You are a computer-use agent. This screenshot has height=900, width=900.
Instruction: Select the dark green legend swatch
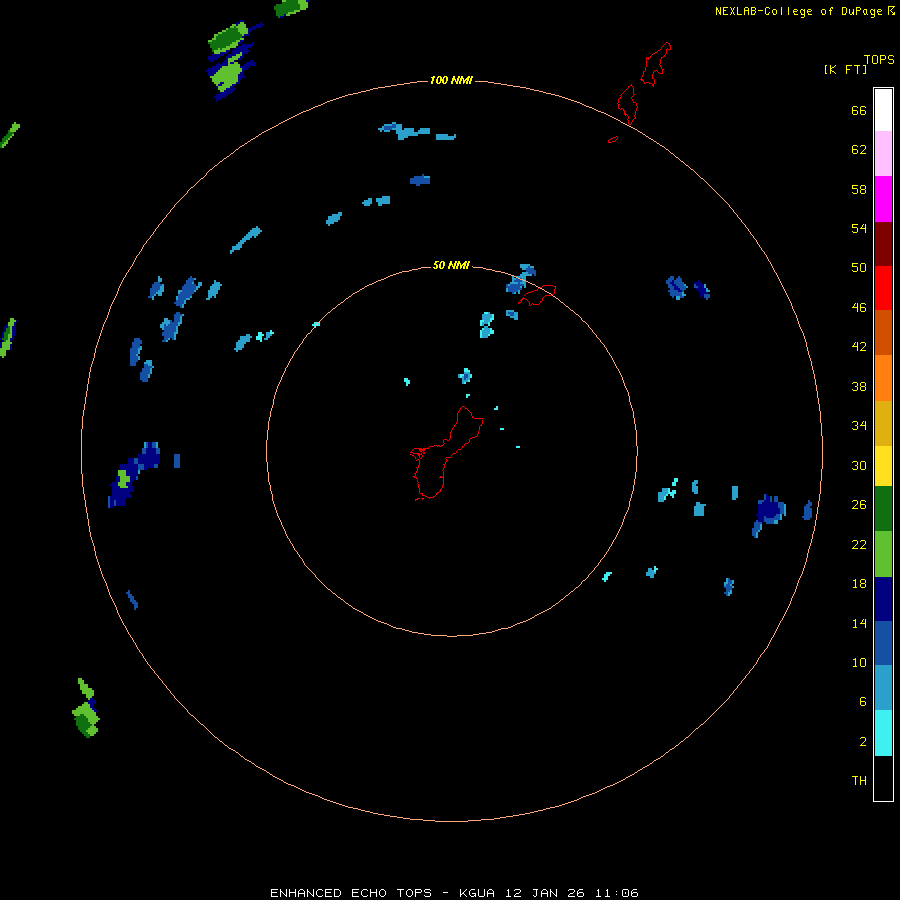coord(883,509)
